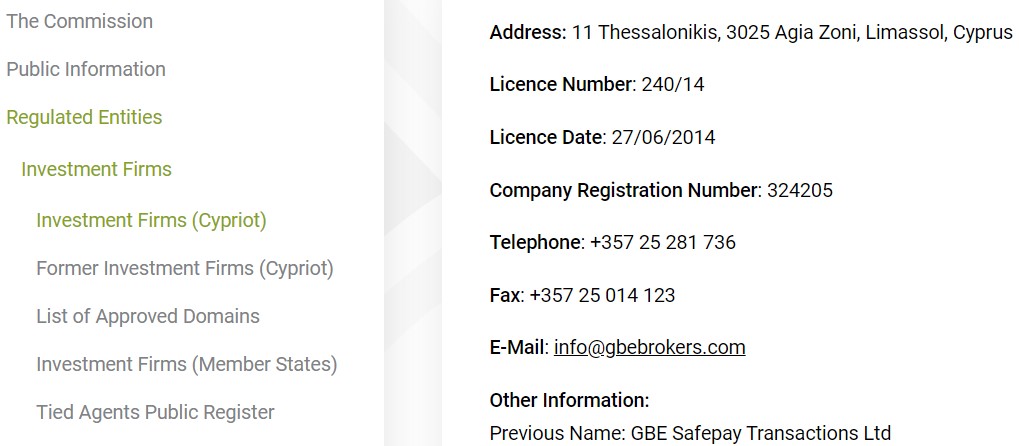Click the fax number +357 25 014 123
Image resolution: width=1019 pixels, height=446 pixels.
point(602,295)
